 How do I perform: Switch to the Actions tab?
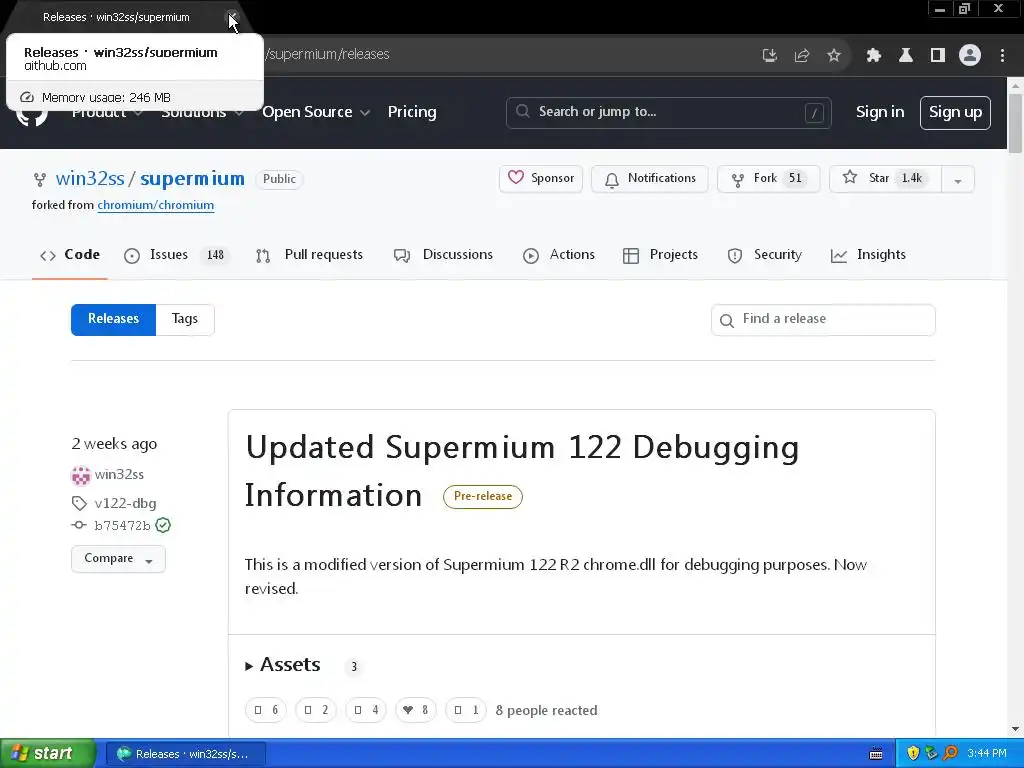pyautogui.click(x=559, y=255)
